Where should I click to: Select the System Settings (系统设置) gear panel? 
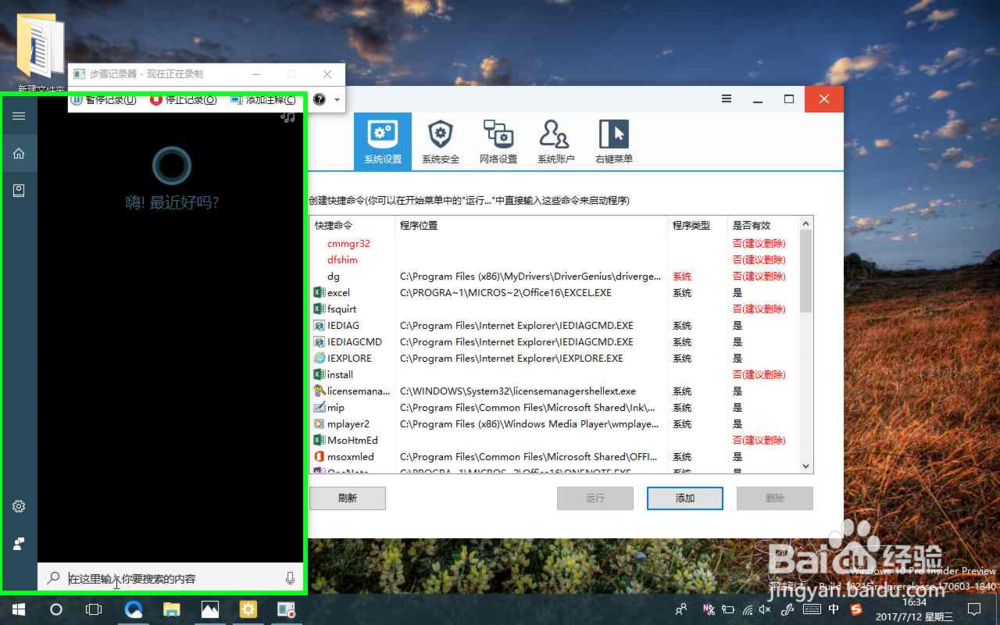[383, 139]
